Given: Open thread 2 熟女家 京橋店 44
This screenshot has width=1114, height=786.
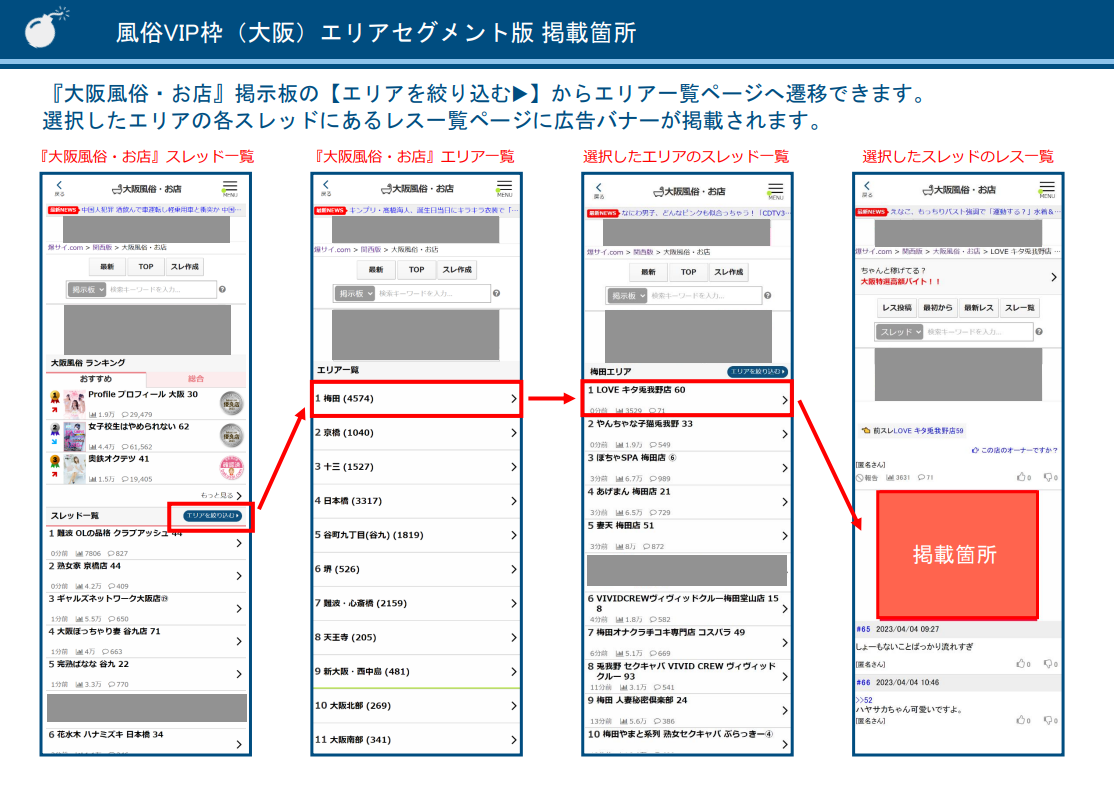Looking at the screenshot, I should pyautogui.click(x=146, y=576).
